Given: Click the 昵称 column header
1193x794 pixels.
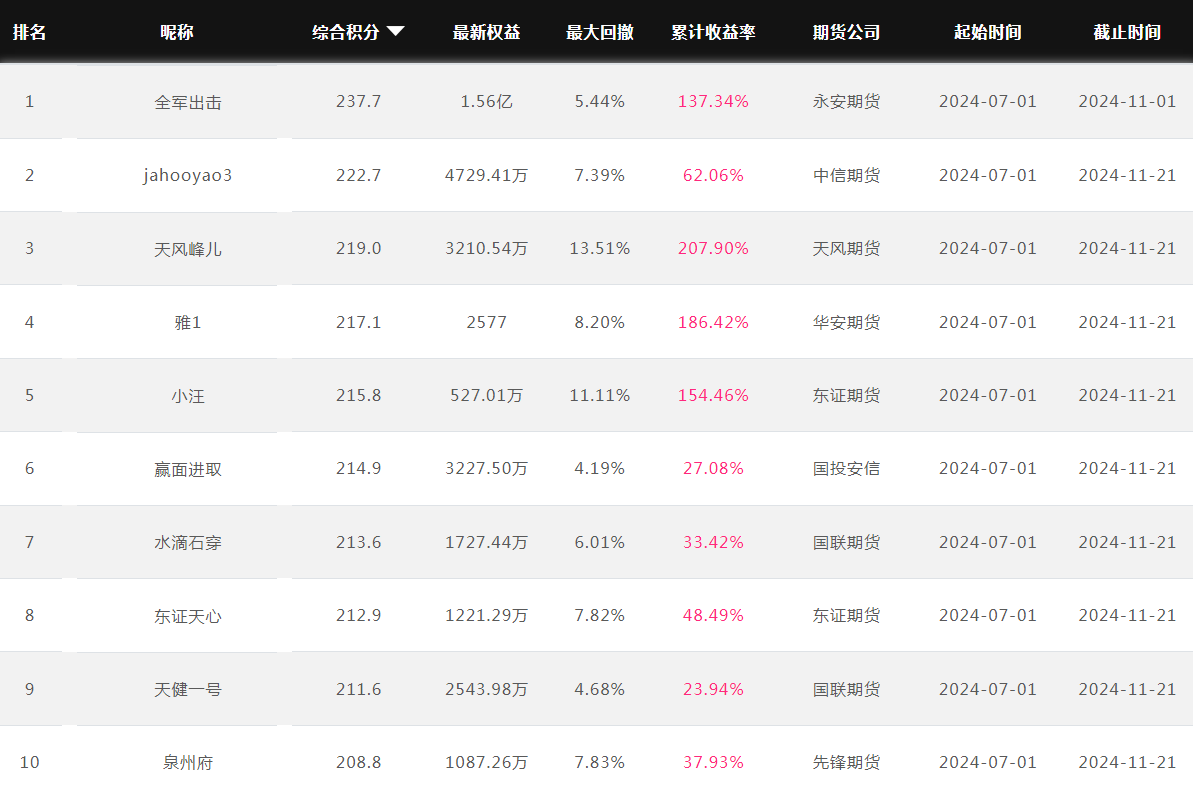Looking at the screenshot, I should tap(177, 32).
